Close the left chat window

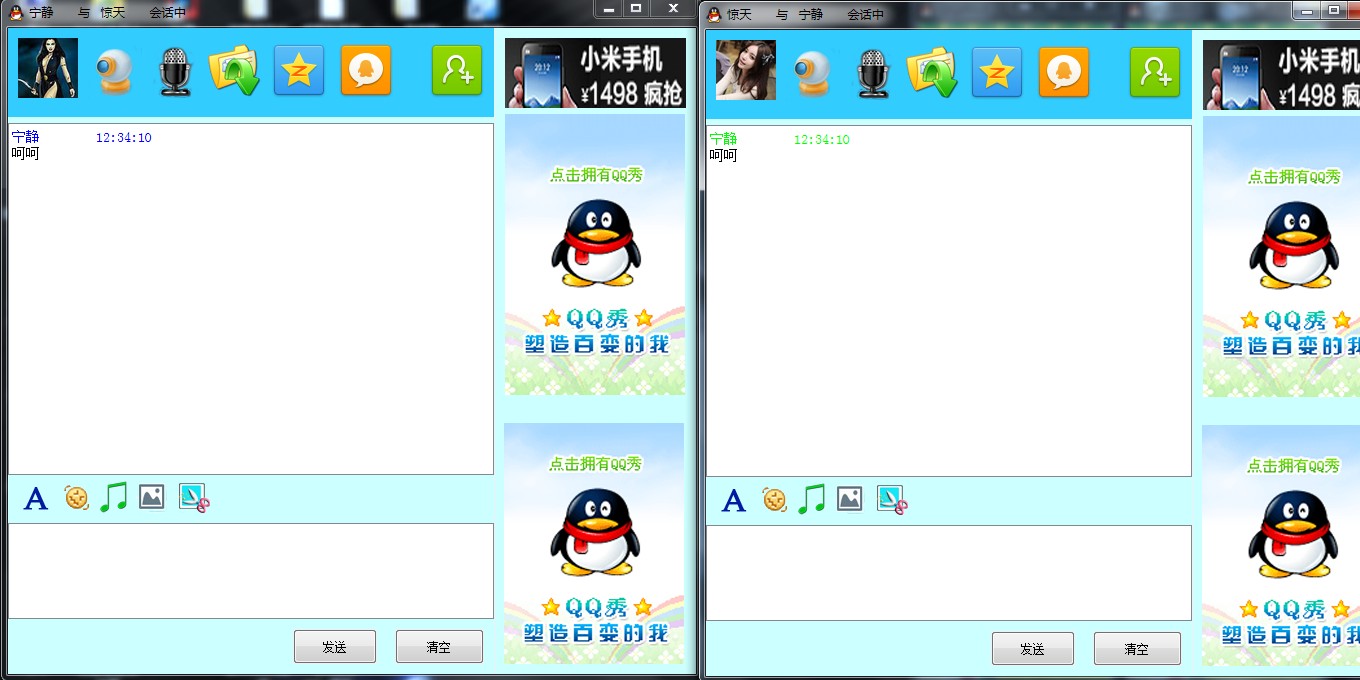674,8
